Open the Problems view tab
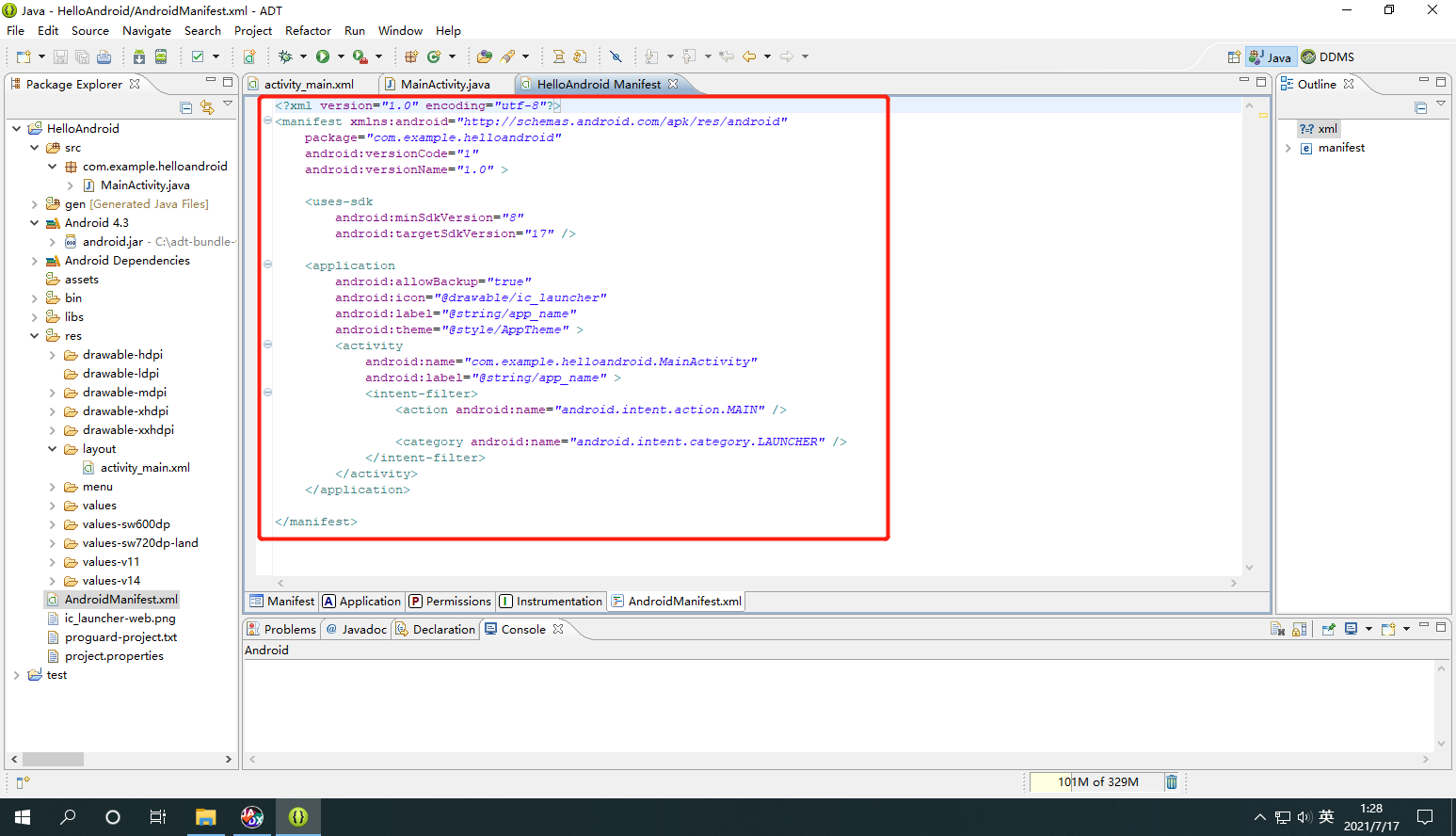 (x=281, y=629)
